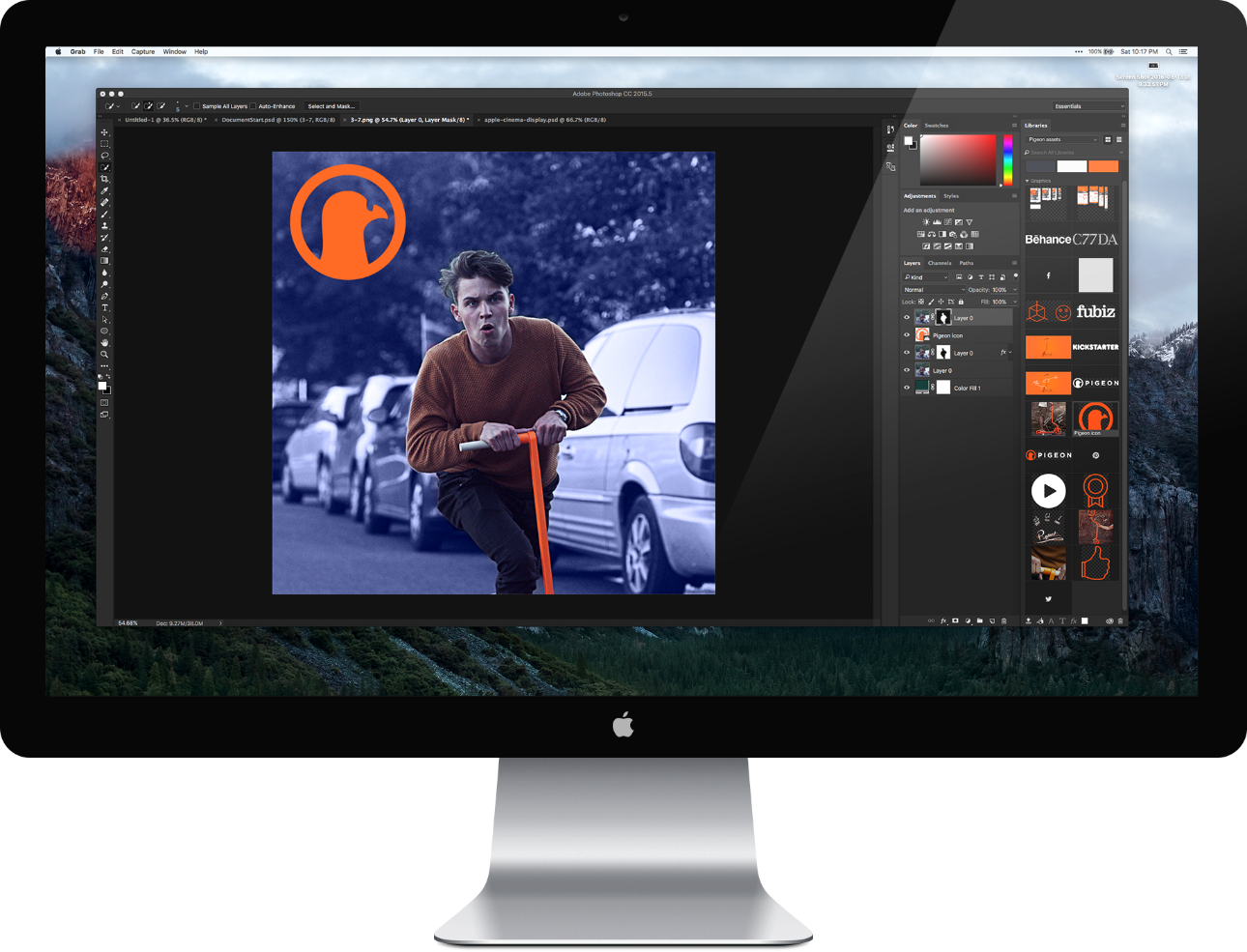The width and height of the screenshot is (1247, 952).
Task: Click the Select and Mask... button
Action: click(332, 106)
